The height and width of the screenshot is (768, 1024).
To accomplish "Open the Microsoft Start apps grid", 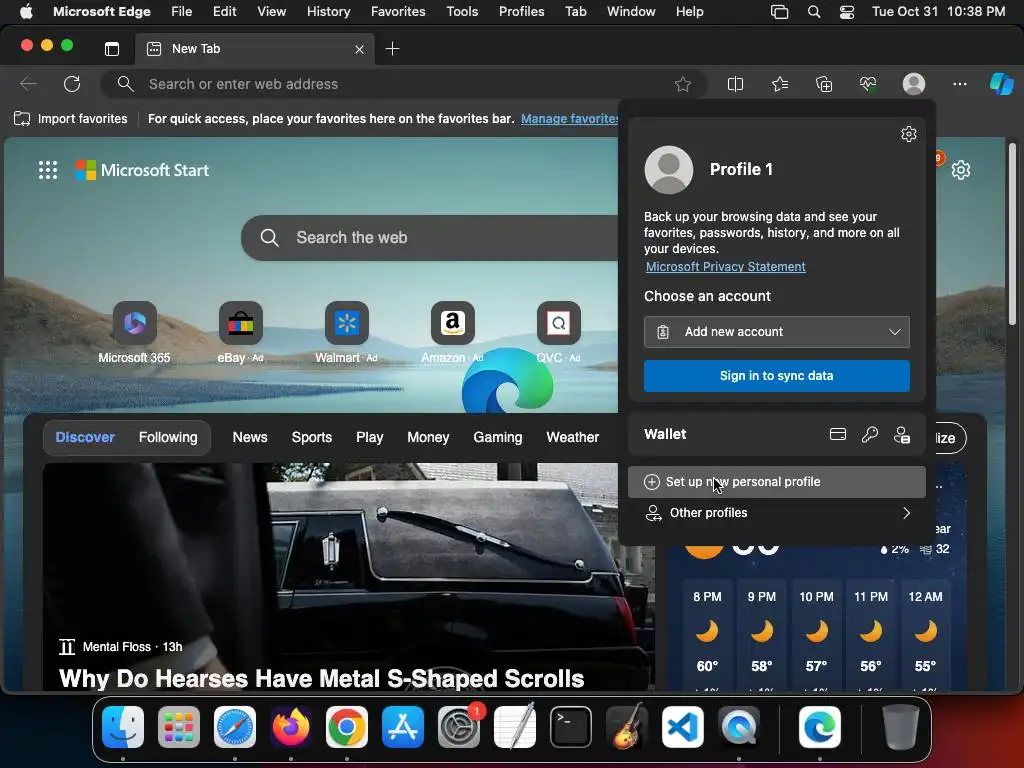I will [x=48, y=170].
